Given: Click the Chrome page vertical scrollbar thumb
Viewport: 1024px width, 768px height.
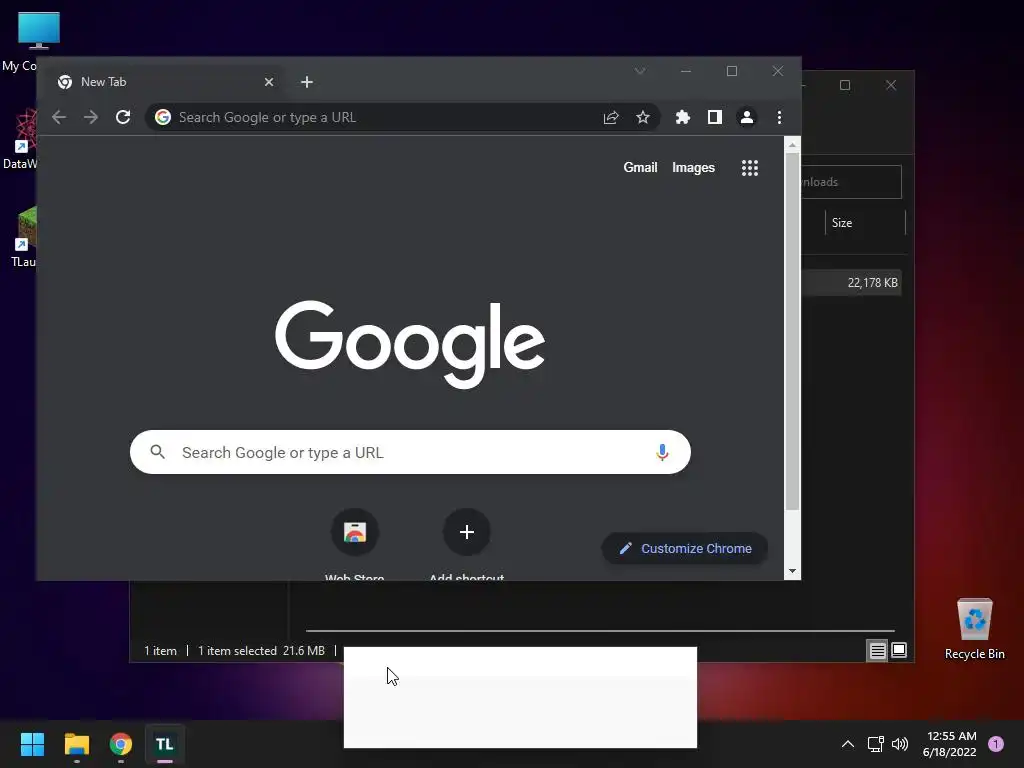Looking at the screenshot, I should [792, 333].
